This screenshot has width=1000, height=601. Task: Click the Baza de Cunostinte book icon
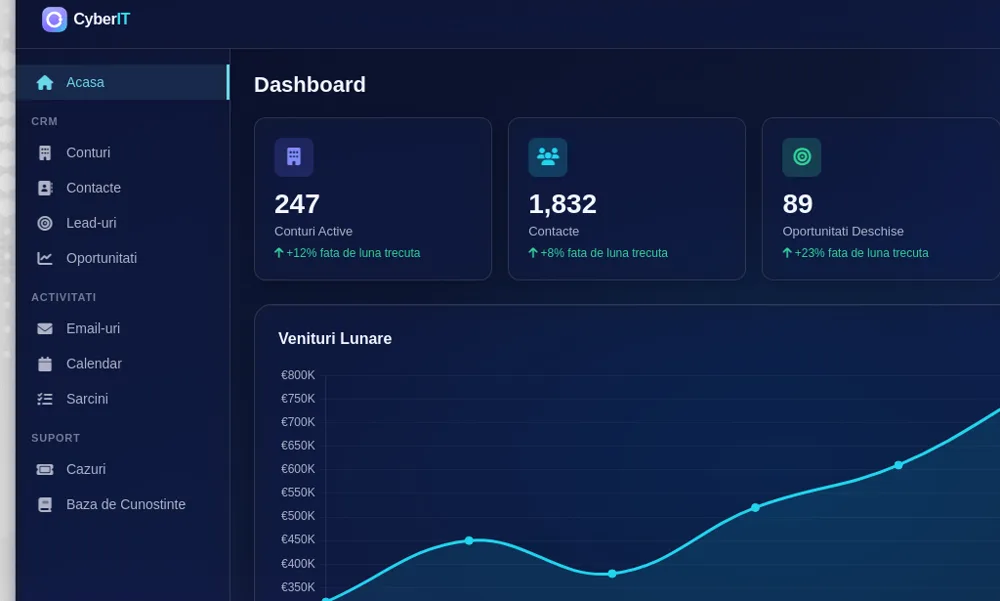click(45, 505)
